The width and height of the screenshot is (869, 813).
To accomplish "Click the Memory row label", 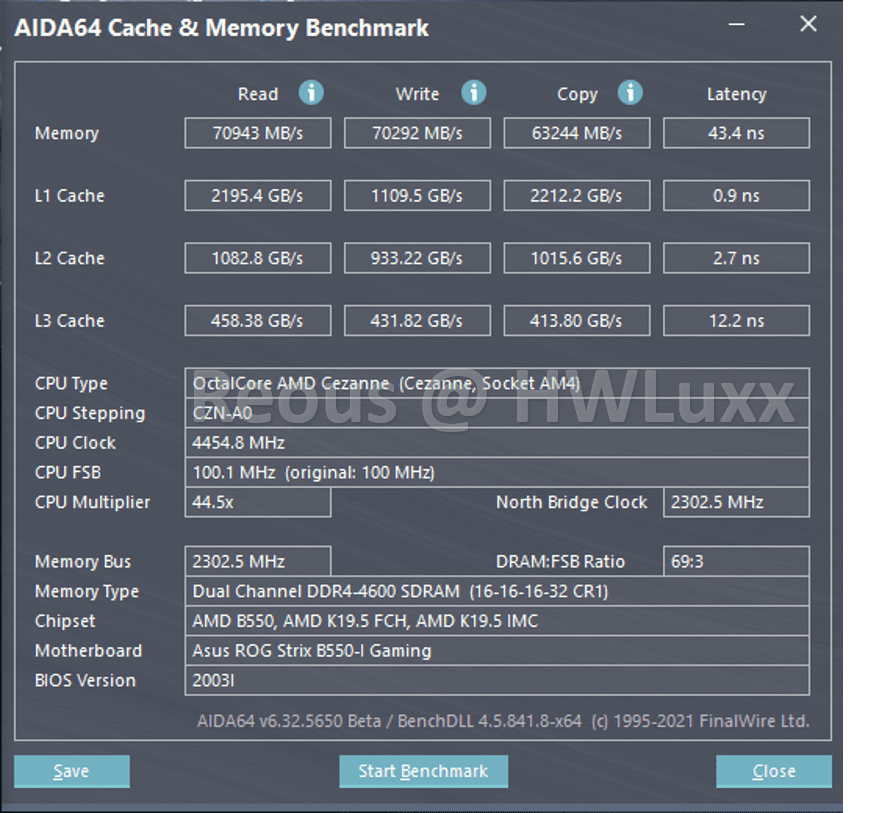I will pos(67,134).
